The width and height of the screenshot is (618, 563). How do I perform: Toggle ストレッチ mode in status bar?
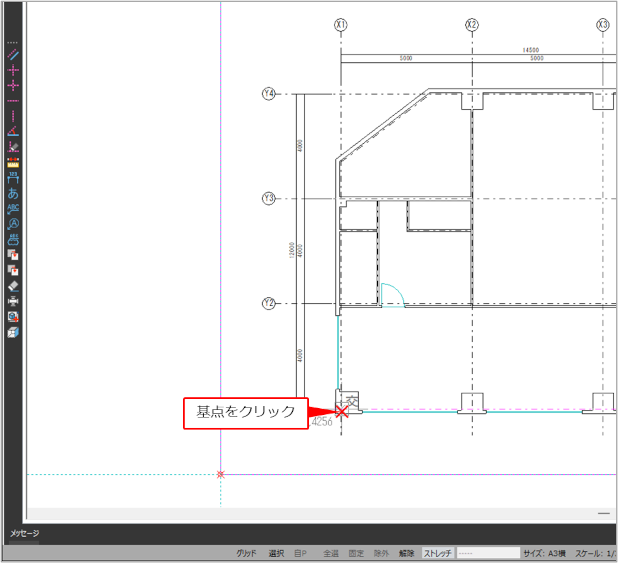point(438,553)
